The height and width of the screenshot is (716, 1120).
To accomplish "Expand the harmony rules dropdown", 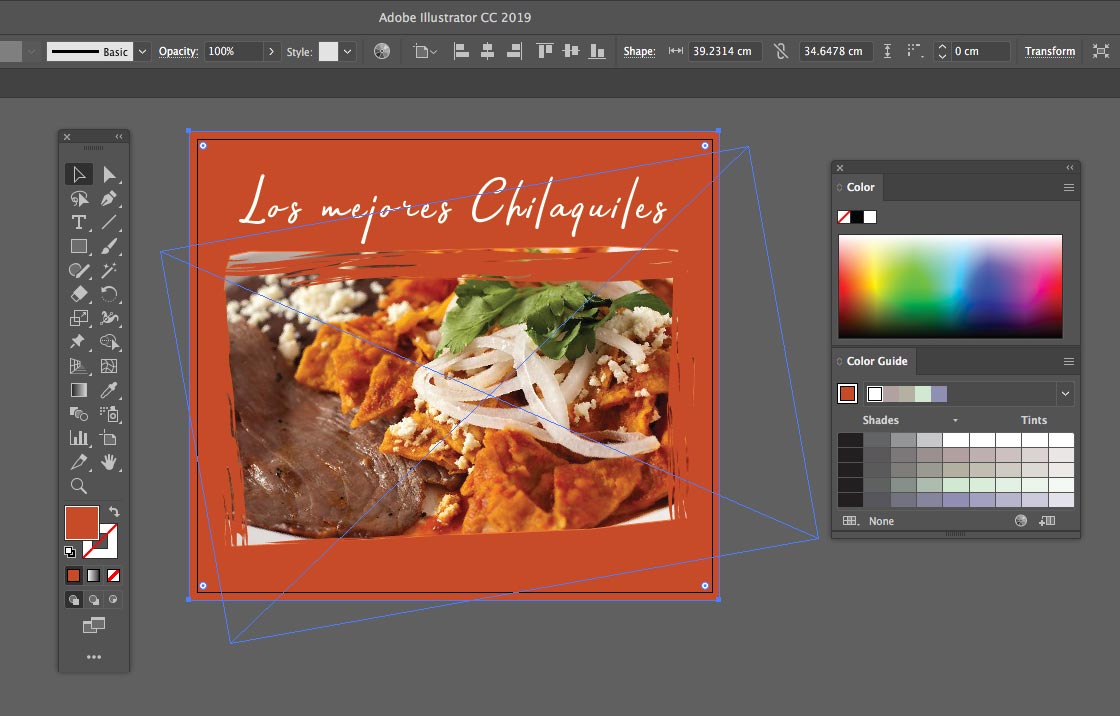I will 1065,394.
